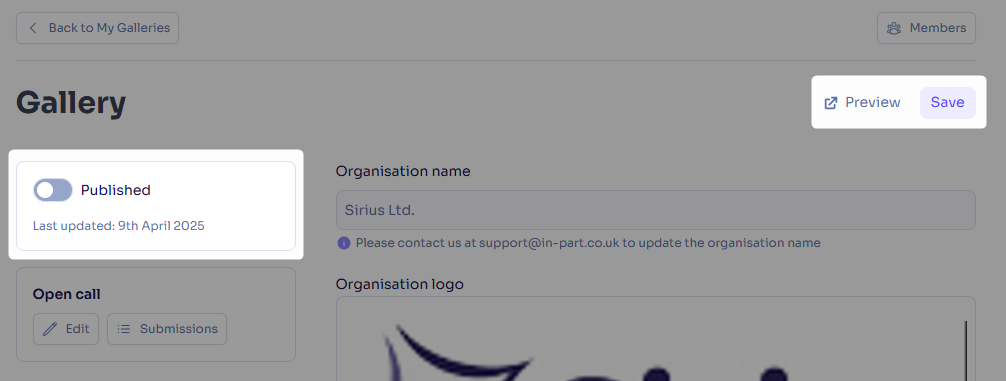
Task: Open the gallery Preview link
Action: 862,103
